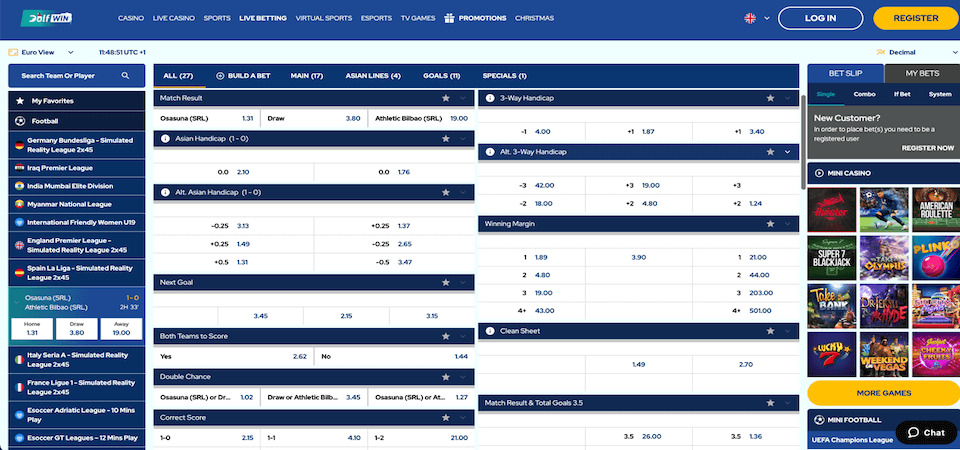Click the search magnifier icon
960x450 pixels.
(x=126, y=76)
